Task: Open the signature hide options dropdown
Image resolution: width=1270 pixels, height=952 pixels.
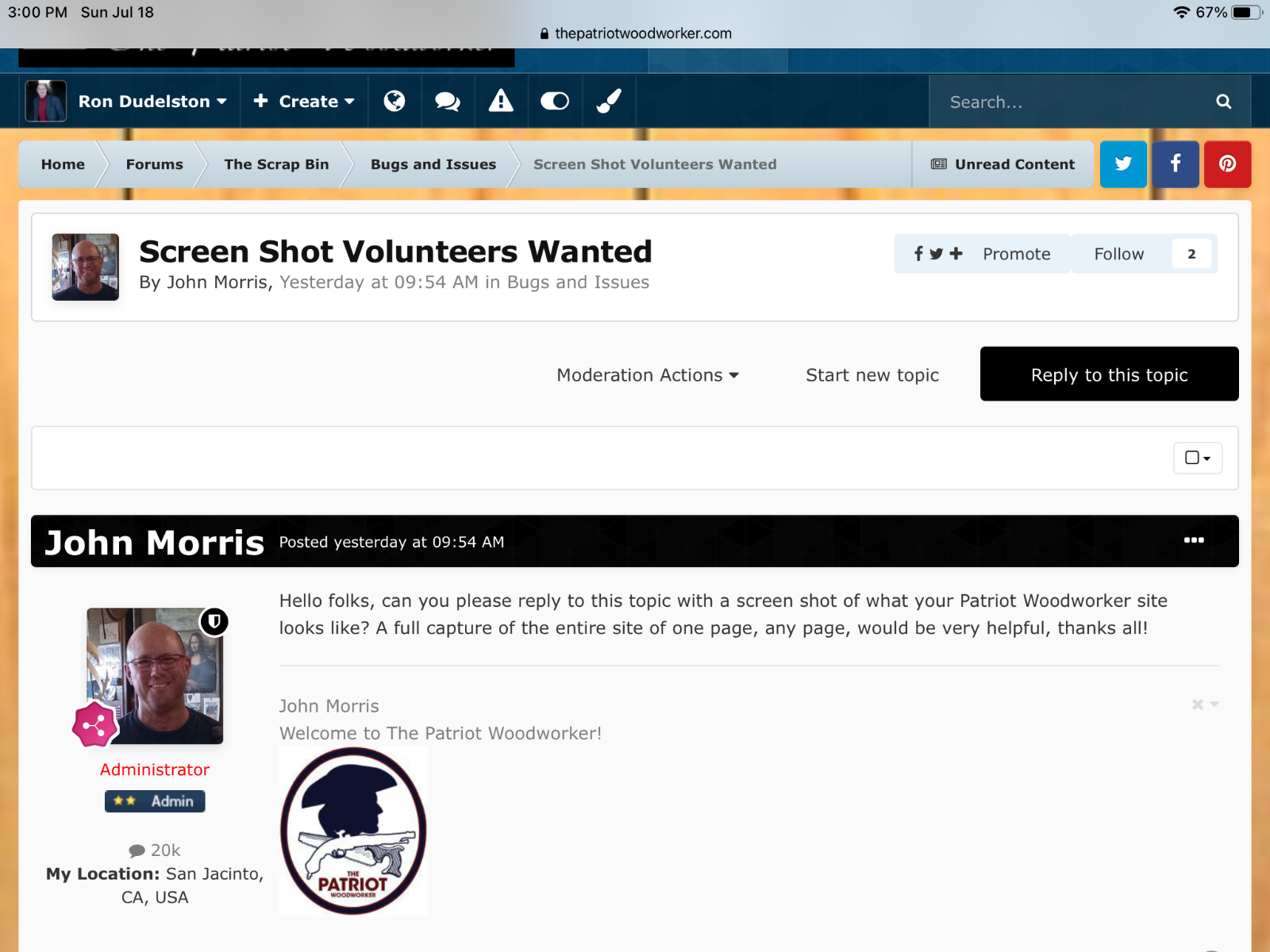Action: 1205,704
